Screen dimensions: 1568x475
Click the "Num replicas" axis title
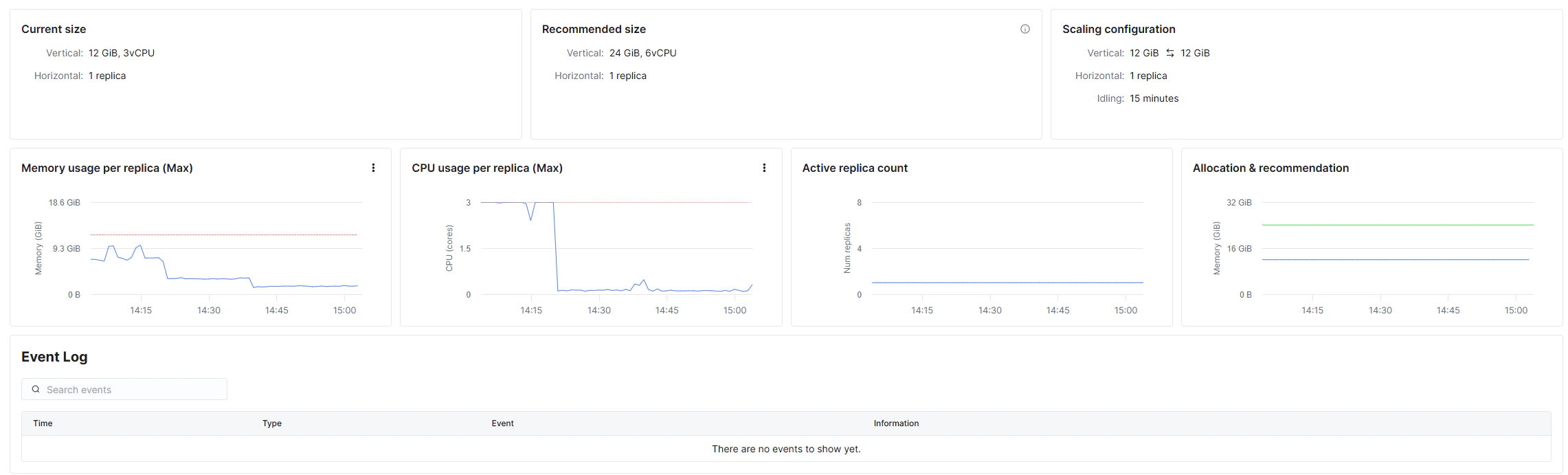pyautogui.click(x=847, y=248)
